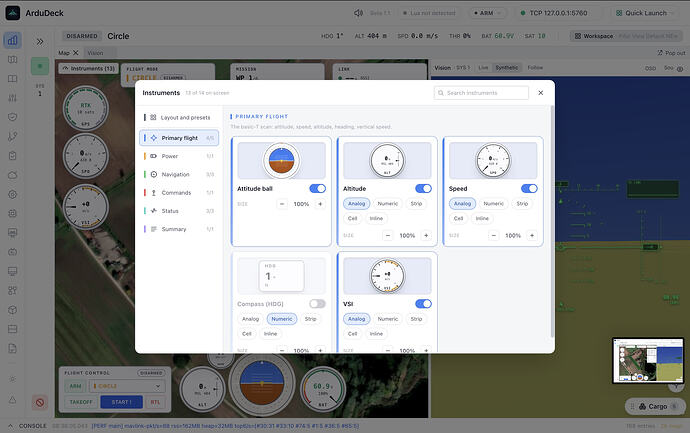Screen dimensions: 690x433
Task: Turn off the VSI instrument toggle
Action: click(x=423, y=304)
